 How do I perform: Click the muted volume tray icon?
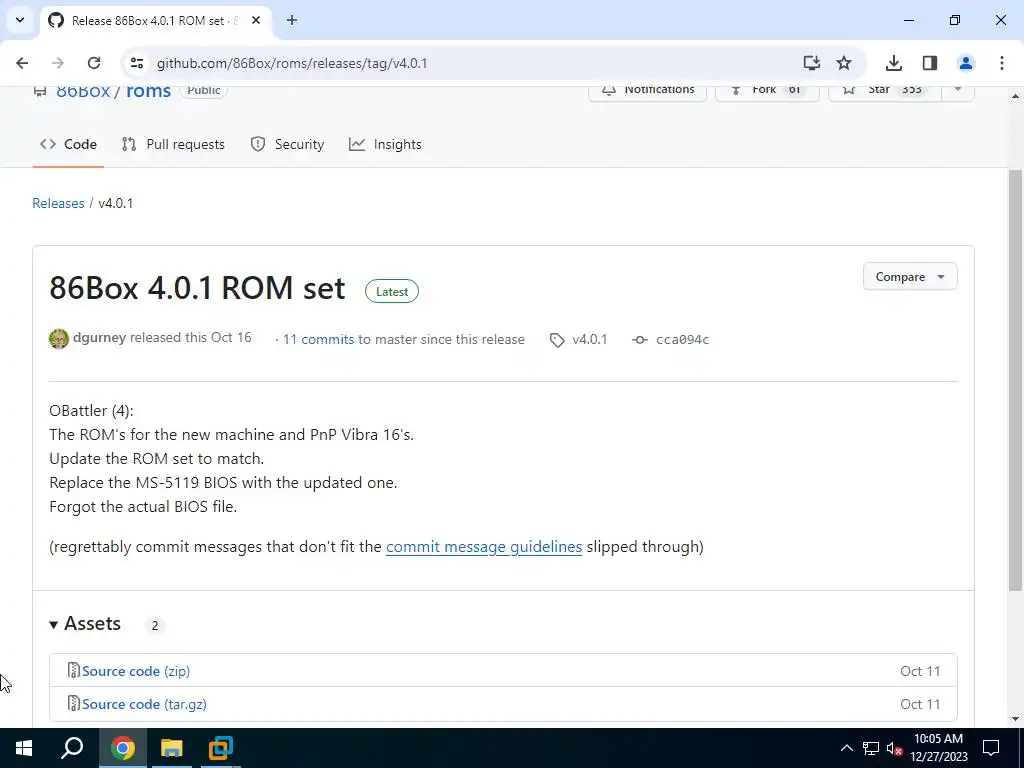point(895,748)
